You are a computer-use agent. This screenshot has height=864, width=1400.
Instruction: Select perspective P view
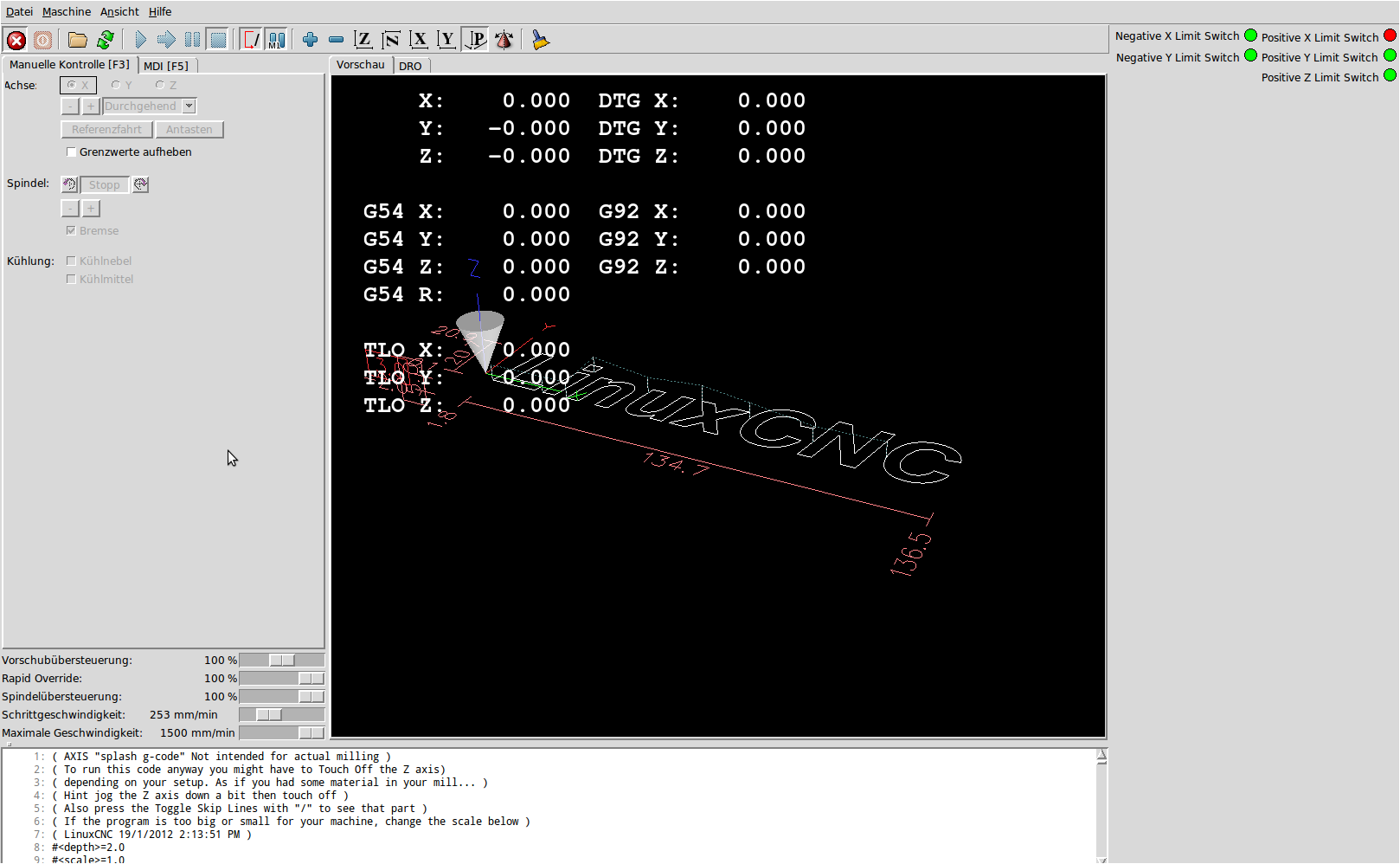(x=475, y=40)
